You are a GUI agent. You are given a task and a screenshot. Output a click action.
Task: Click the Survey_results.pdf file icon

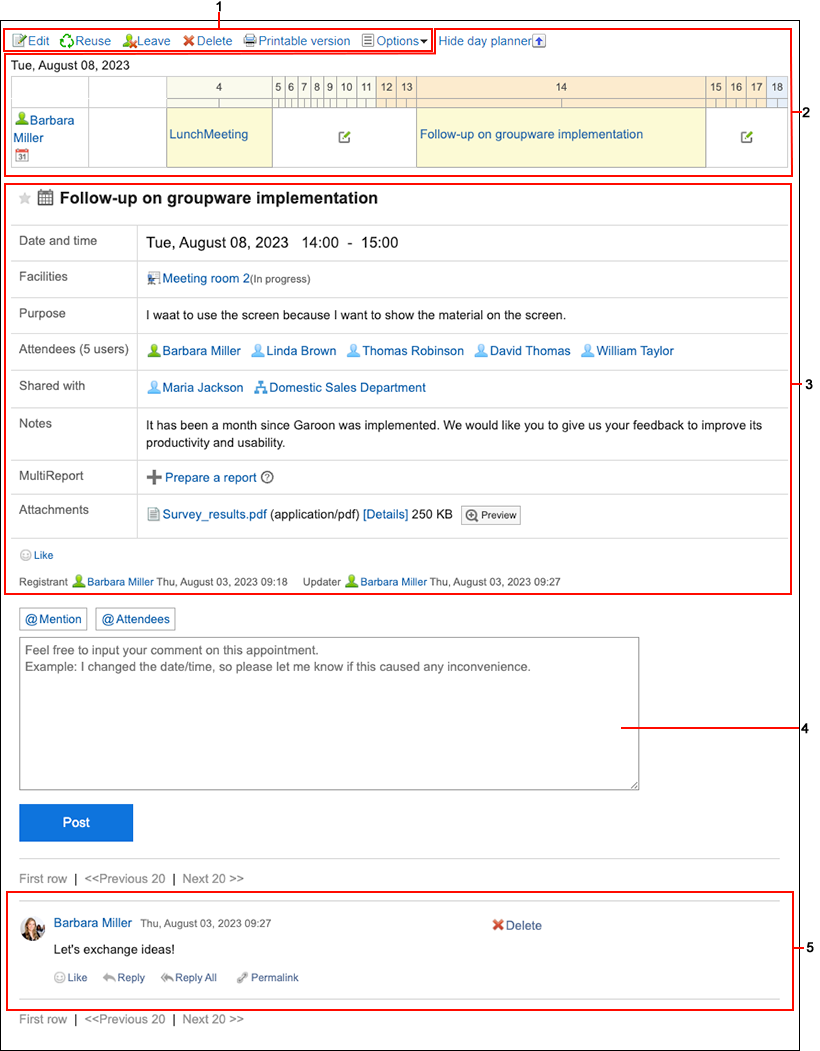(154, 514)
